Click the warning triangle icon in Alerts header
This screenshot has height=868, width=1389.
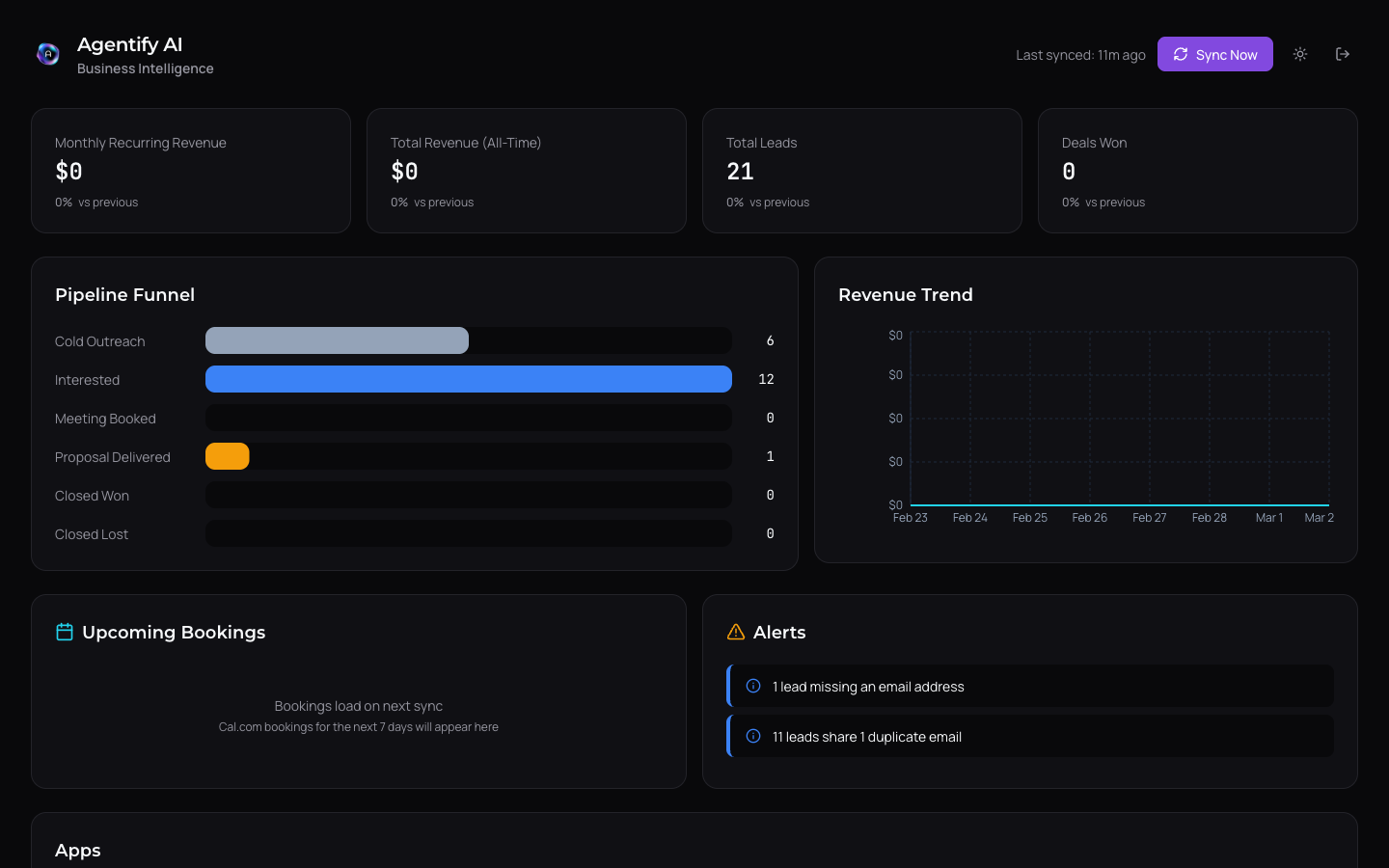(736, 632)
